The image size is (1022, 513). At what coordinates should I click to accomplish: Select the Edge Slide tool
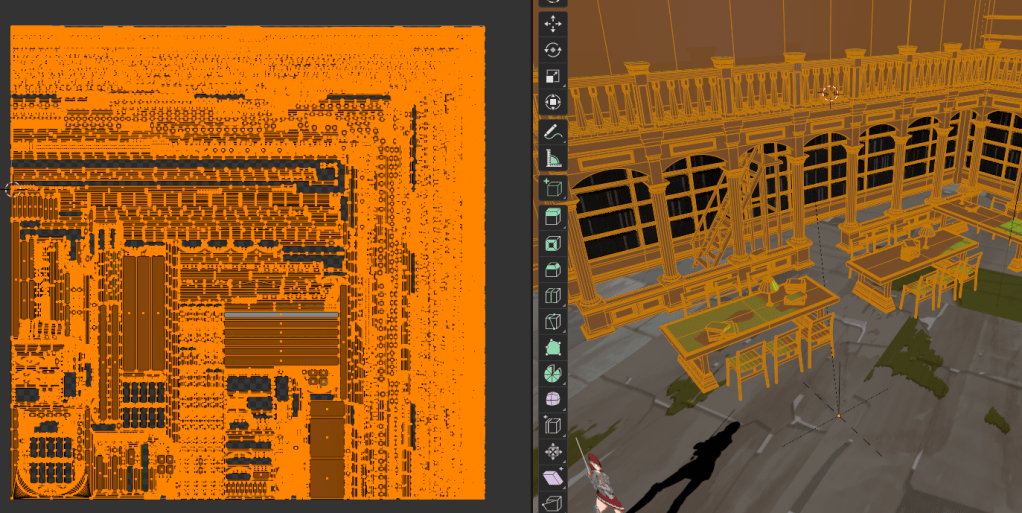tap(552, 426)
